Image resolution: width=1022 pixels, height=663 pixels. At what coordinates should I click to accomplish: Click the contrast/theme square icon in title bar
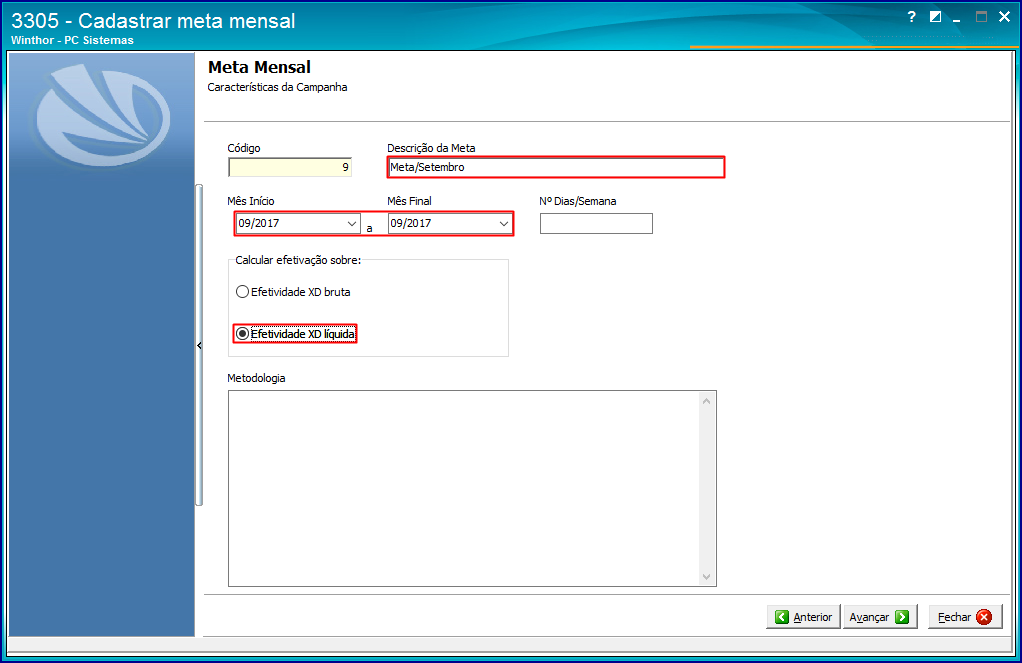(935, 17)
